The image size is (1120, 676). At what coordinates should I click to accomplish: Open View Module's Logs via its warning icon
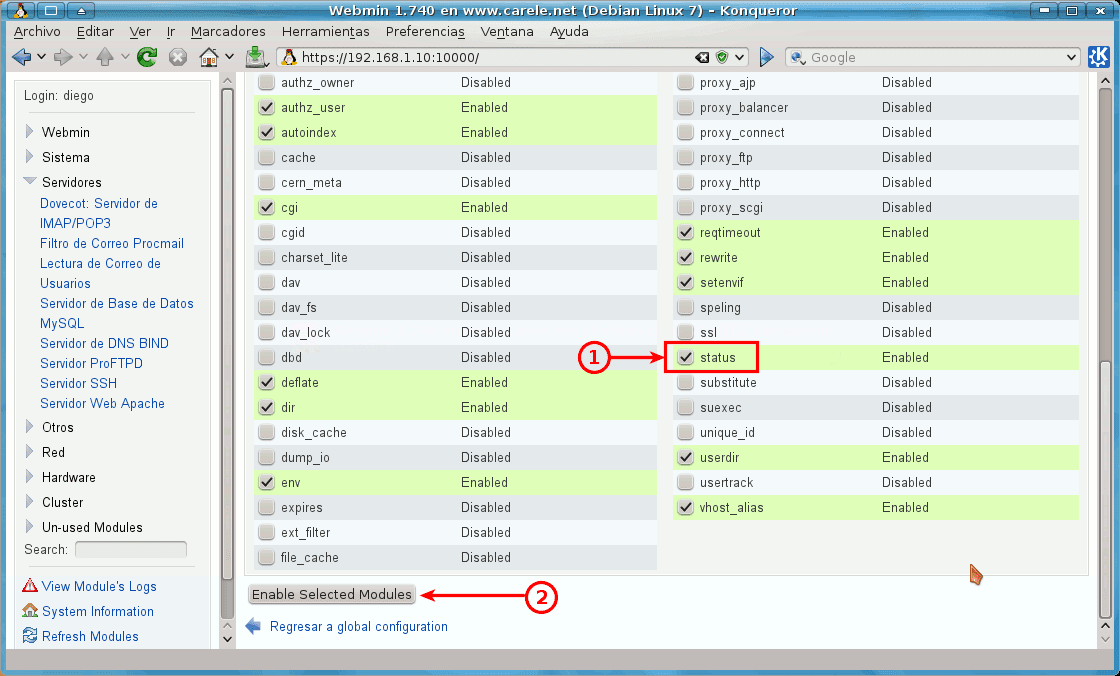tap(30, 586)
